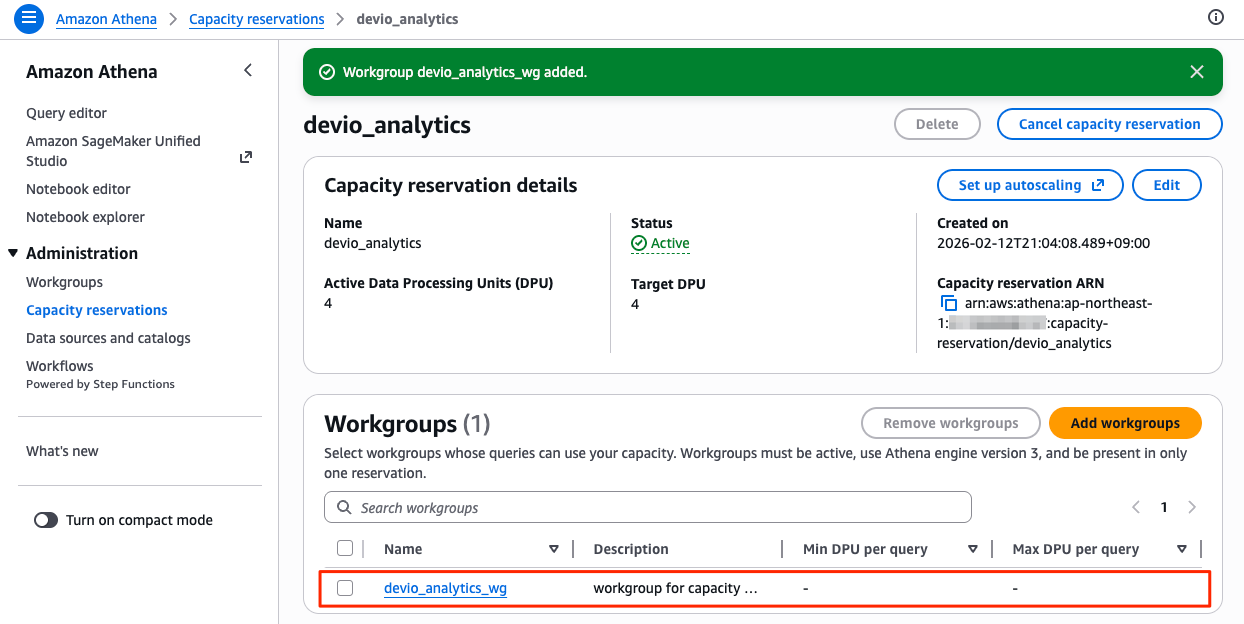
Task: Open Workgroups in sidebar
Action: pos(64,282)
